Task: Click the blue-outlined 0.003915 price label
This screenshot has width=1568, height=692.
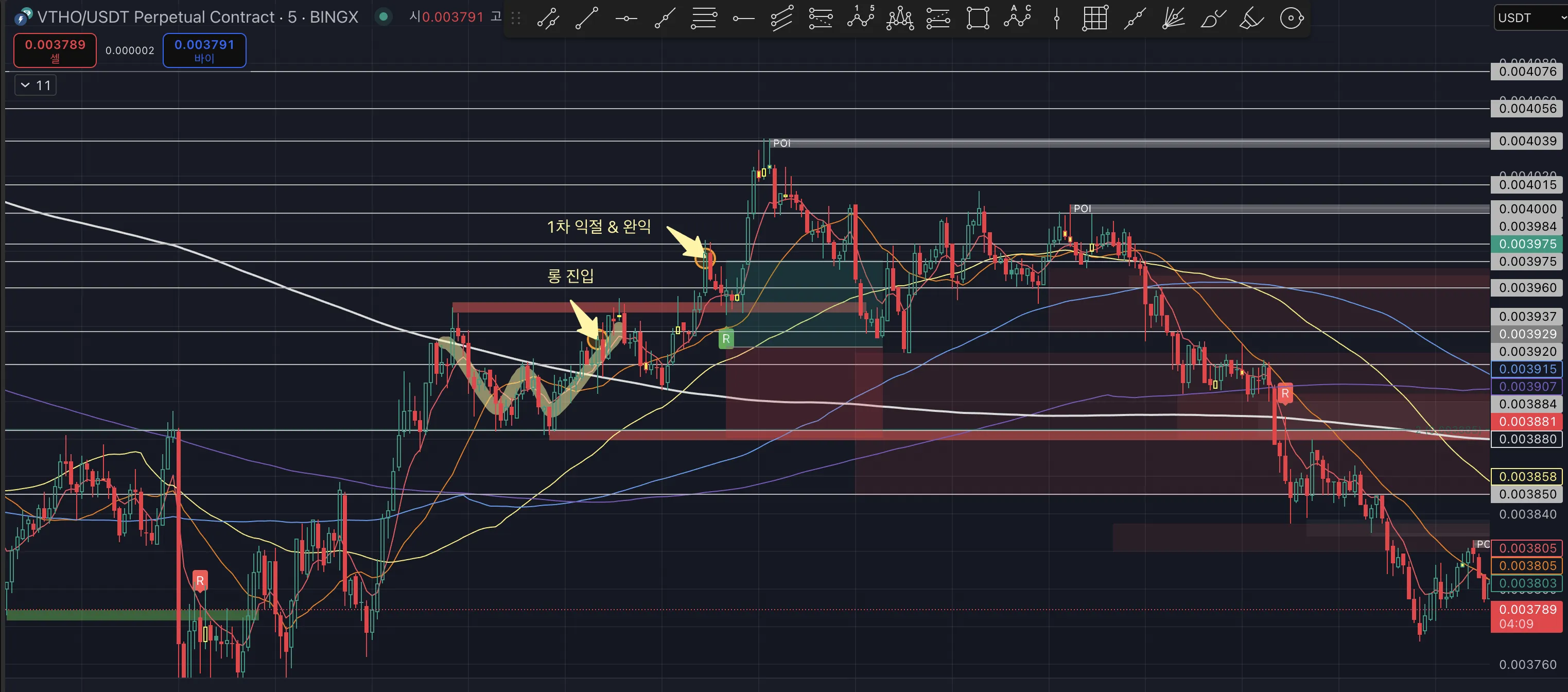Action: coord(1527,369)
